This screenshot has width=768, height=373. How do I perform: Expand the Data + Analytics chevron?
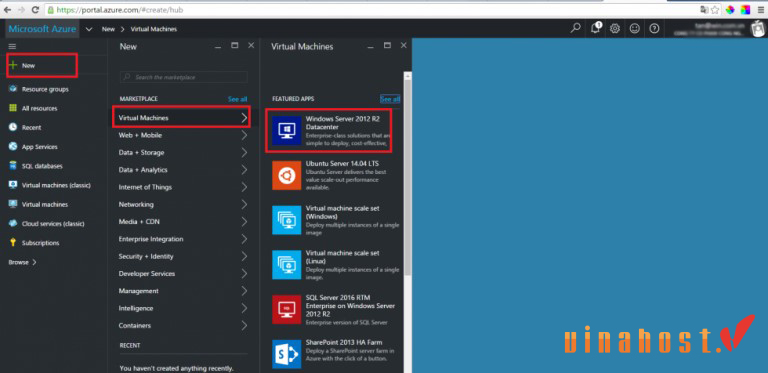(x=244, y=170)
